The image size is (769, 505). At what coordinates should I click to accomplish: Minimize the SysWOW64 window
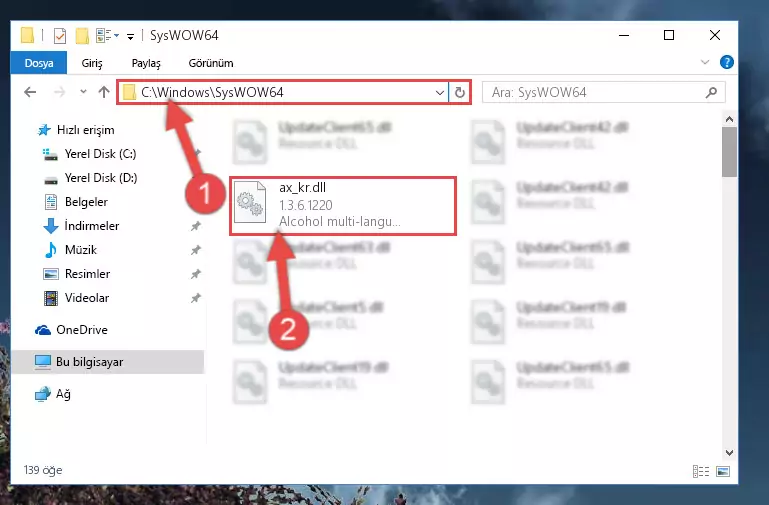[624, 35]
